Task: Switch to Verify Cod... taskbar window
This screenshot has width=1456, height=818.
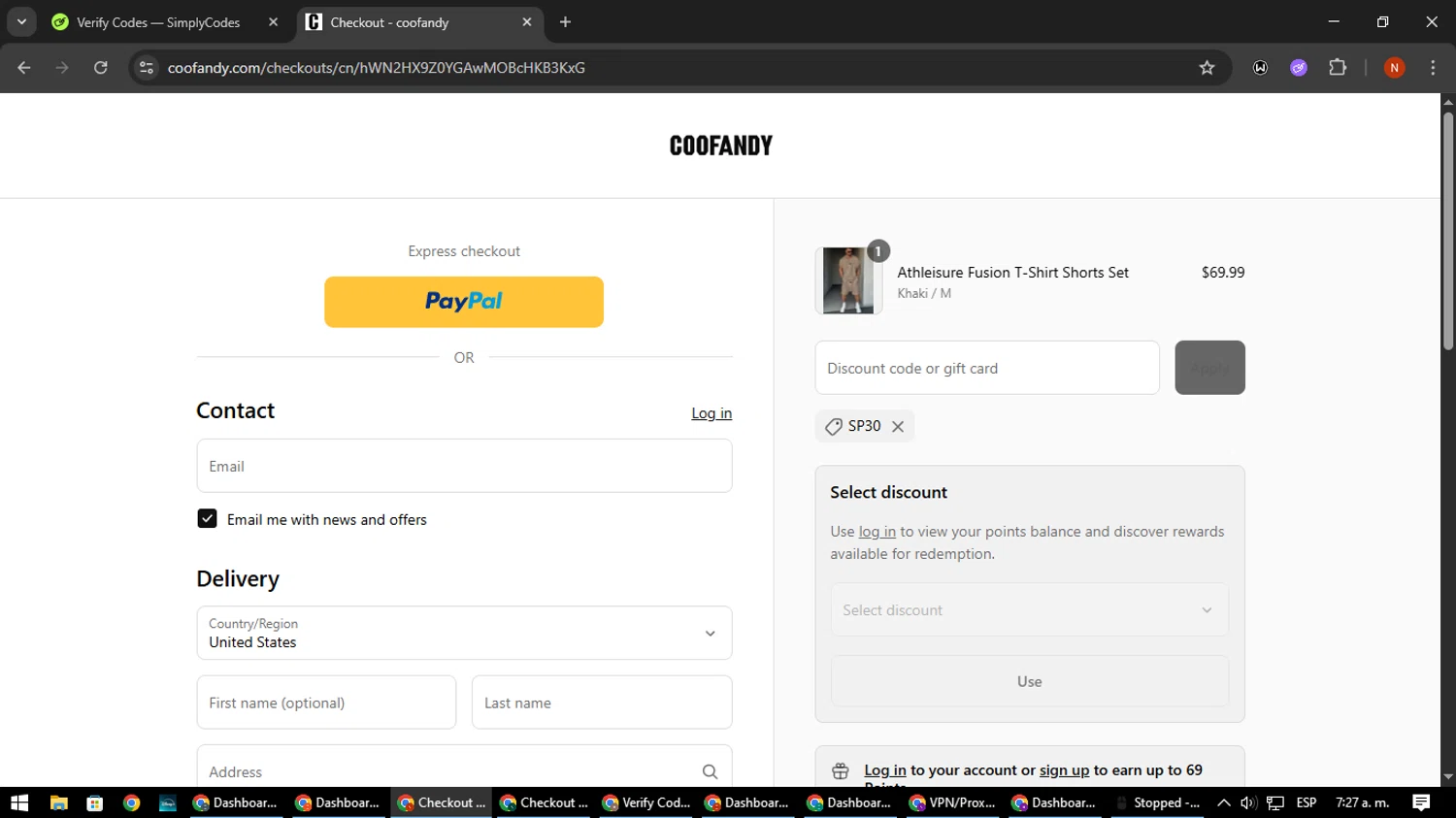Action: point(646,802)
